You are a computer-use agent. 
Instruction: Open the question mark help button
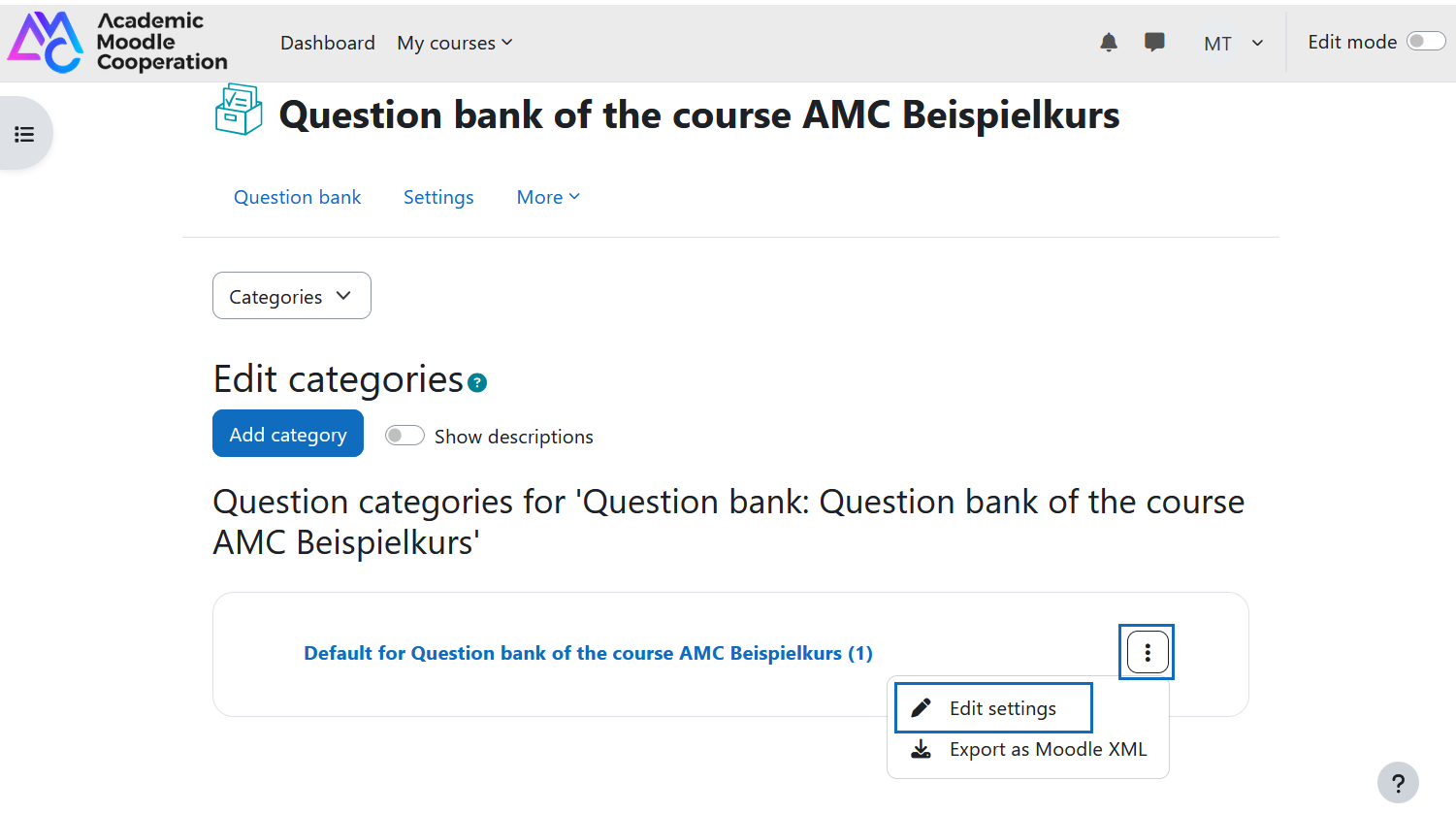click(x=1398, y=783)
